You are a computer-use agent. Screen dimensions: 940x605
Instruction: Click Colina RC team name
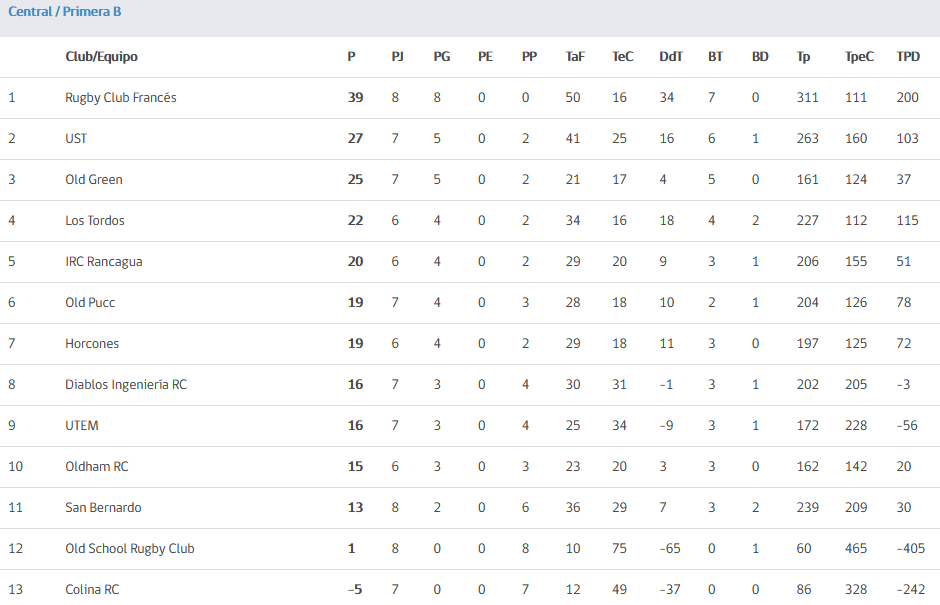point(92,589)
